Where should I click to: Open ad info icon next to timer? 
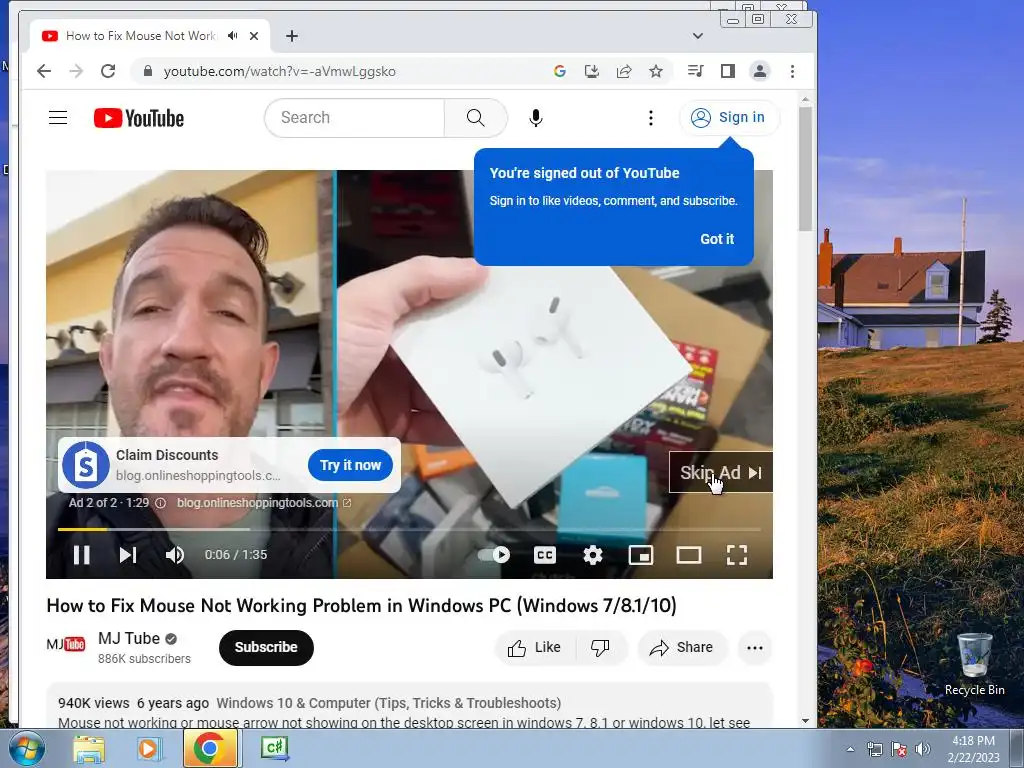click(x=161, y=503)
